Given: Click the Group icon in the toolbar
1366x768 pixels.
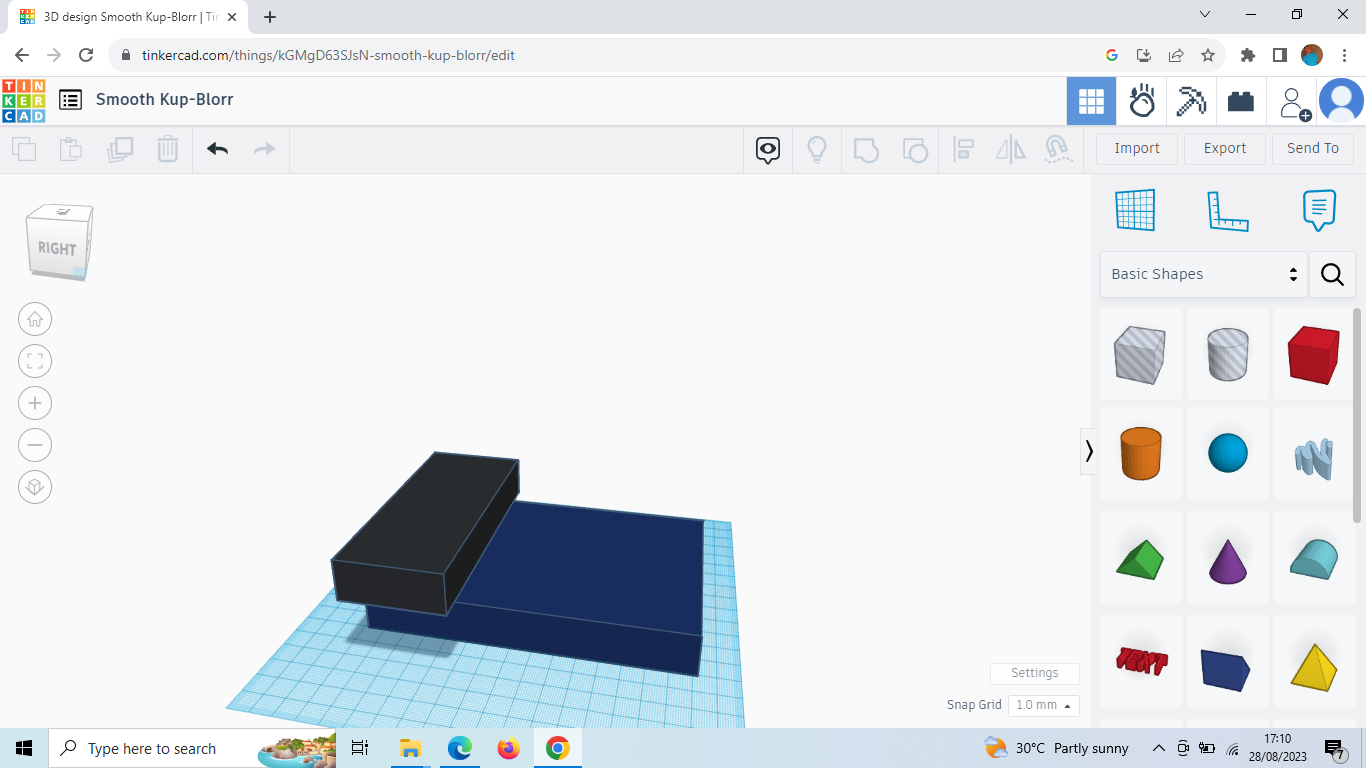Looking at the screenshot, I should tap(866, 148).
